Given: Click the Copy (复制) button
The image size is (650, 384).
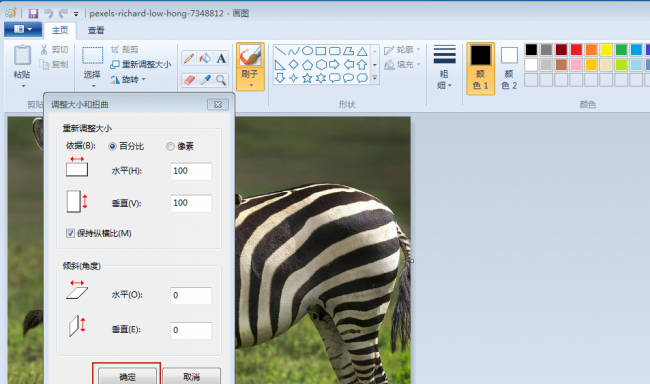Looking at the screenshot, I should [x=54, y=64].
